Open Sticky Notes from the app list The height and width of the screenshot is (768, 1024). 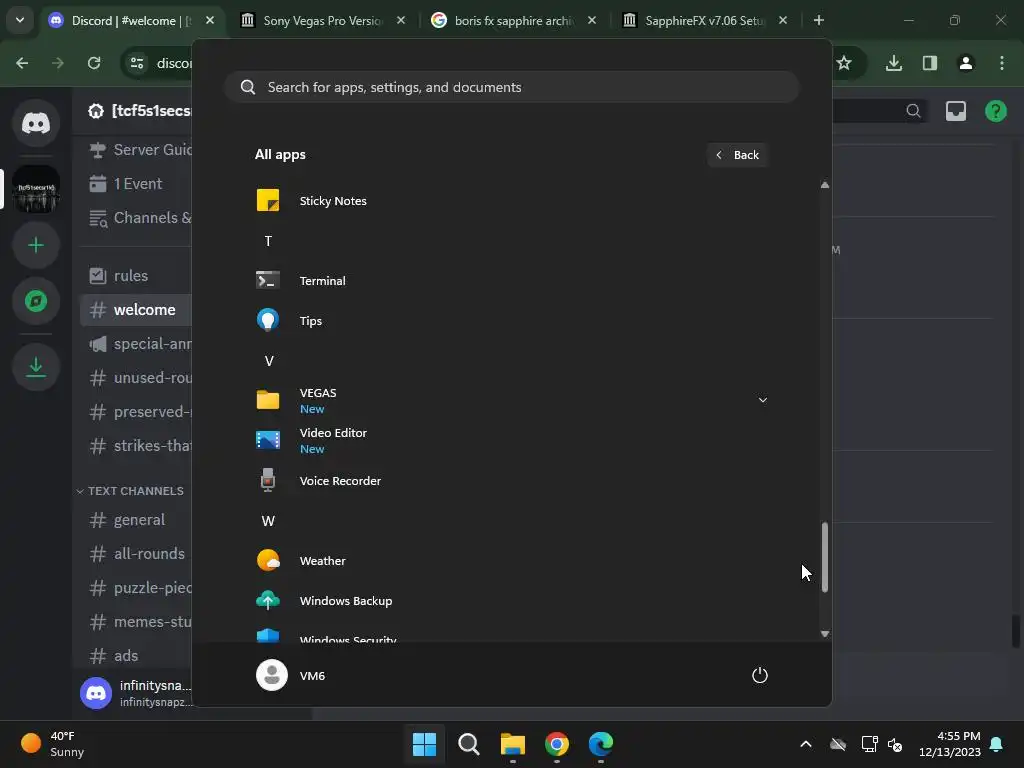coord(511,200)
